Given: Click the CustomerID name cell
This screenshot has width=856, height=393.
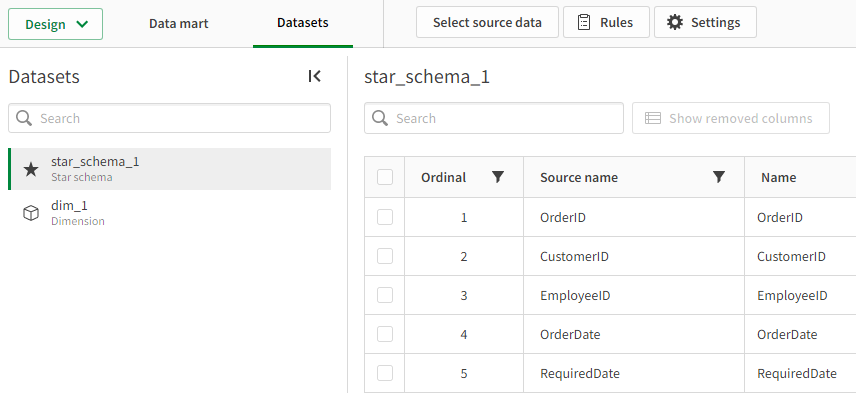Looking at the screenshot, I should tap(800, 257).
